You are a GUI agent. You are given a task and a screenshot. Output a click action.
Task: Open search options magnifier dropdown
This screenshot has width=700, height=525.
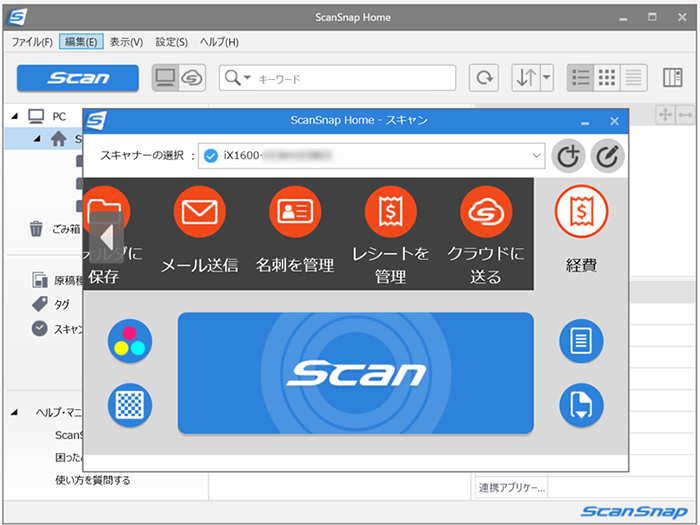tap(237, 78)
